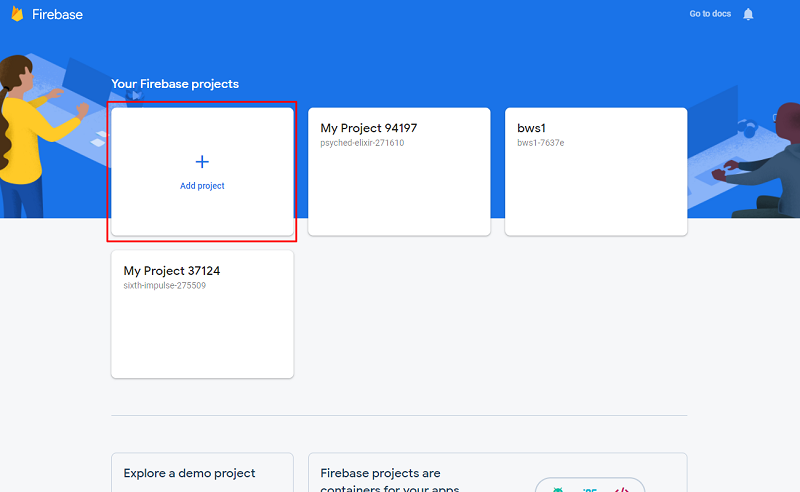Click the Firebase projects are containers card

(x=497, y=473)
